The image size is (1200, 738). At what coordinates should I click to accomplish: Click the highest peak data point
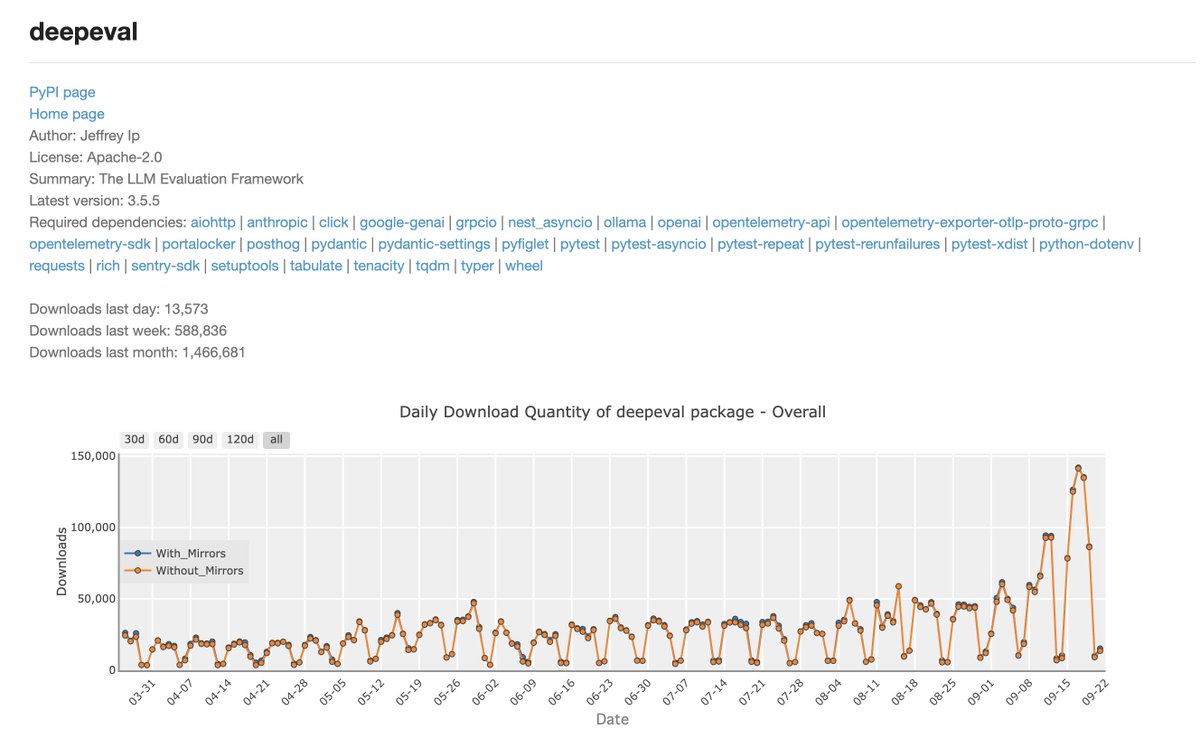pos(1078,468)
